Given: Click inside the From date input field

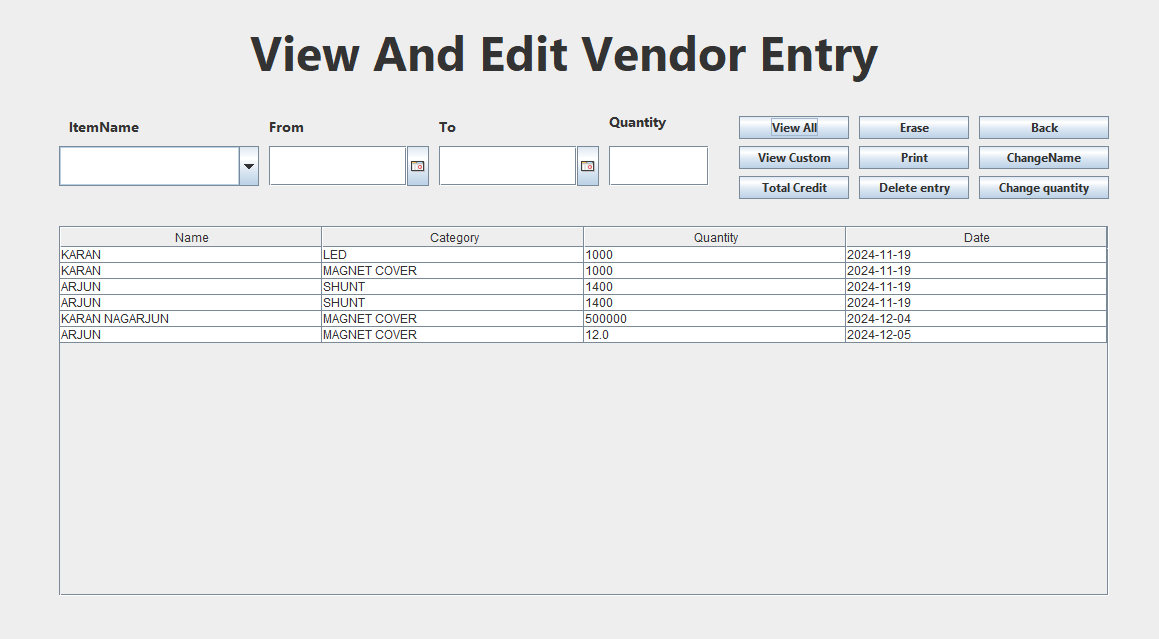Looking at the screenshot, I should (335, 164).
